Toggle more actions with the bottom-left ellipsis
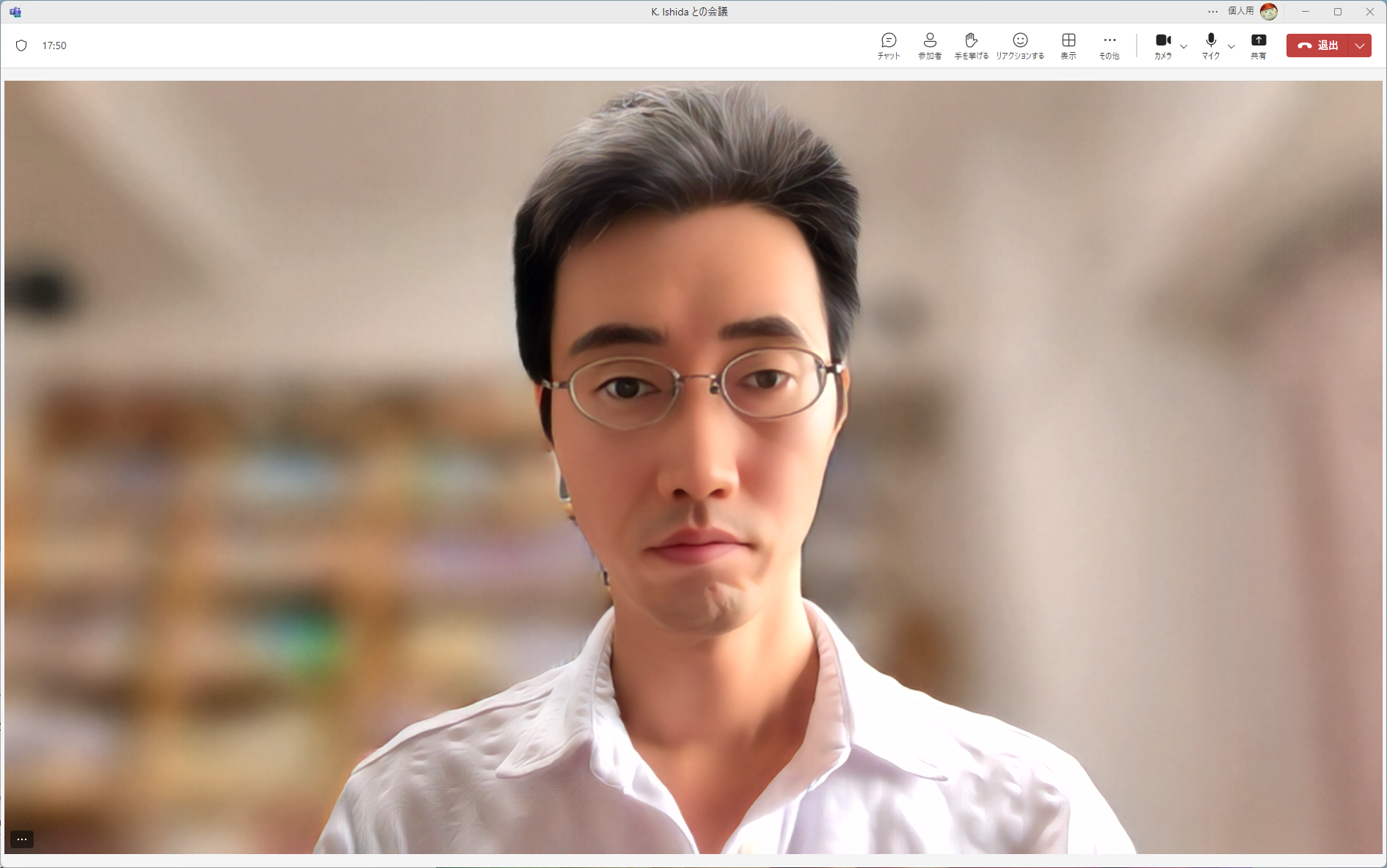This screenshot has width=1387, height=868. pos(21,839)
